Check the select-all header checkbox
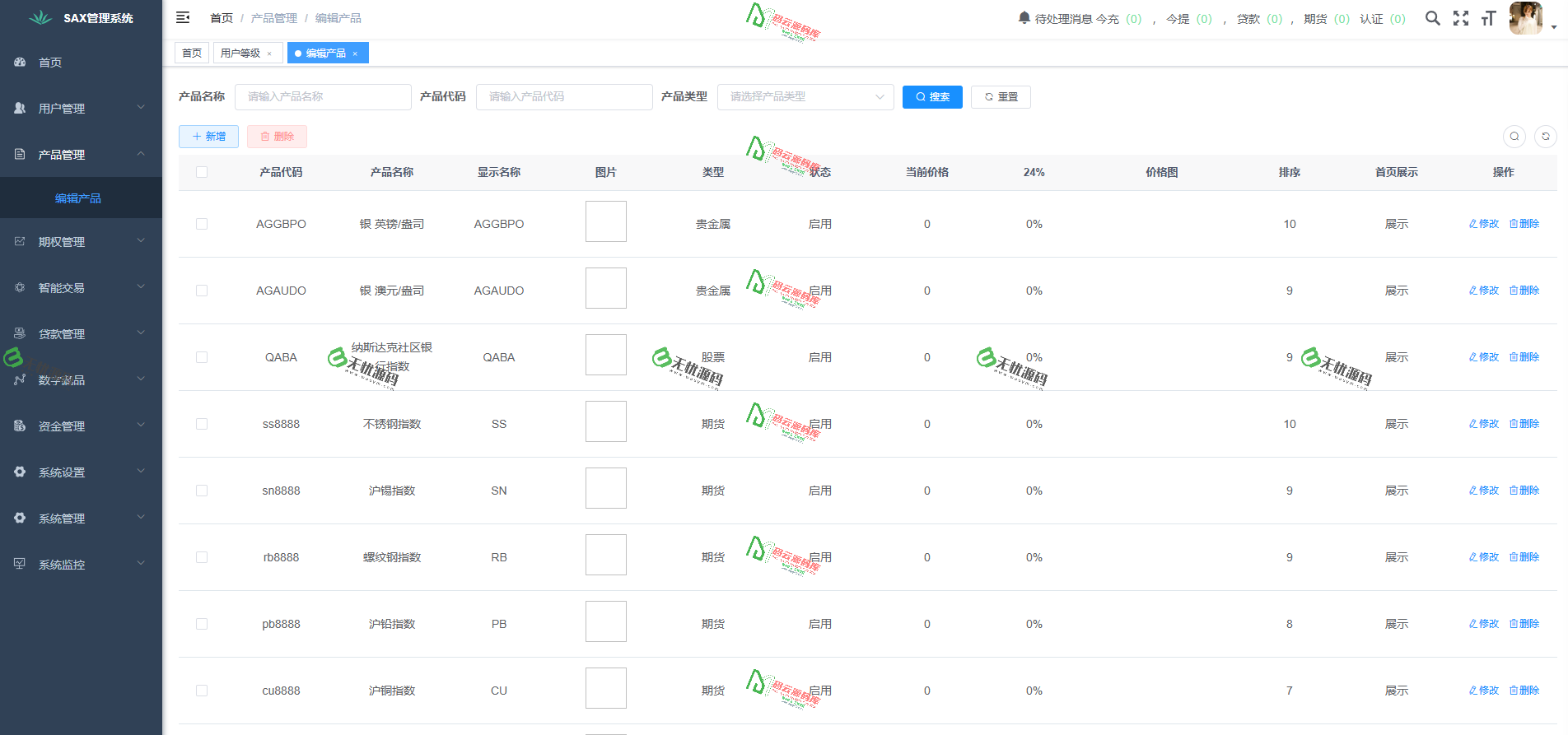Image resolution: width=1568 pixels, height=735 pixels. click(202, 172)
